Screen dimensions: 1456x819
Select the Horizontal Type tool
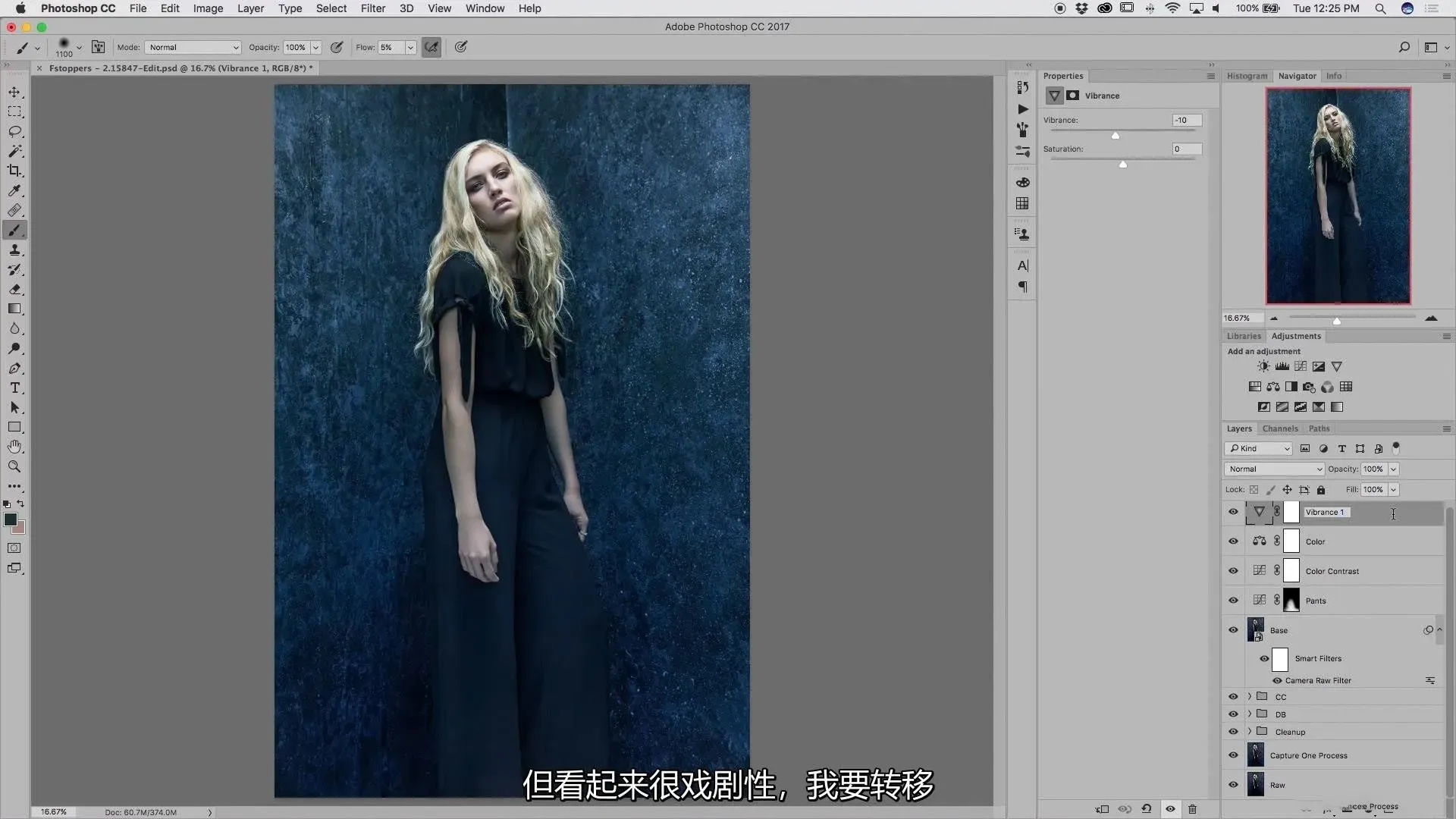(x=14, y=388)
